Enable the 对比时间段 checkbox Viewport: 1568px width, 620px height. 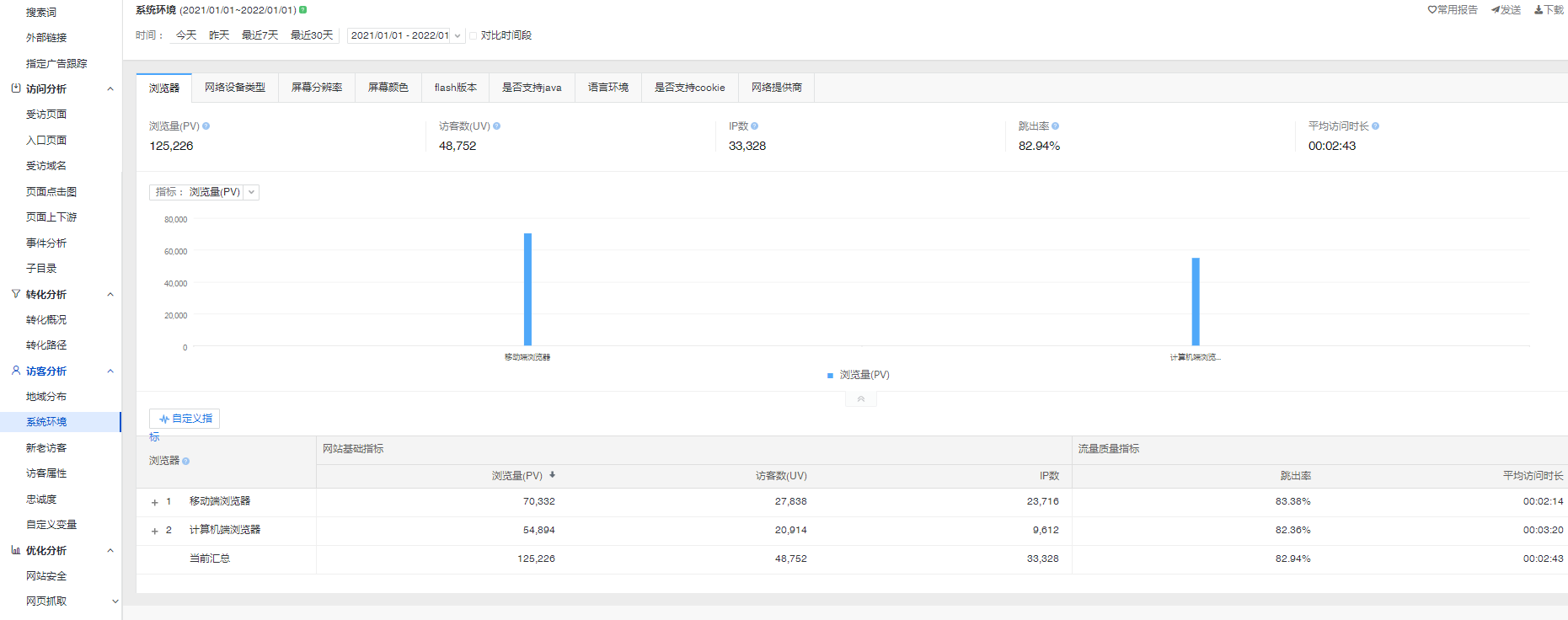(474, 35)
